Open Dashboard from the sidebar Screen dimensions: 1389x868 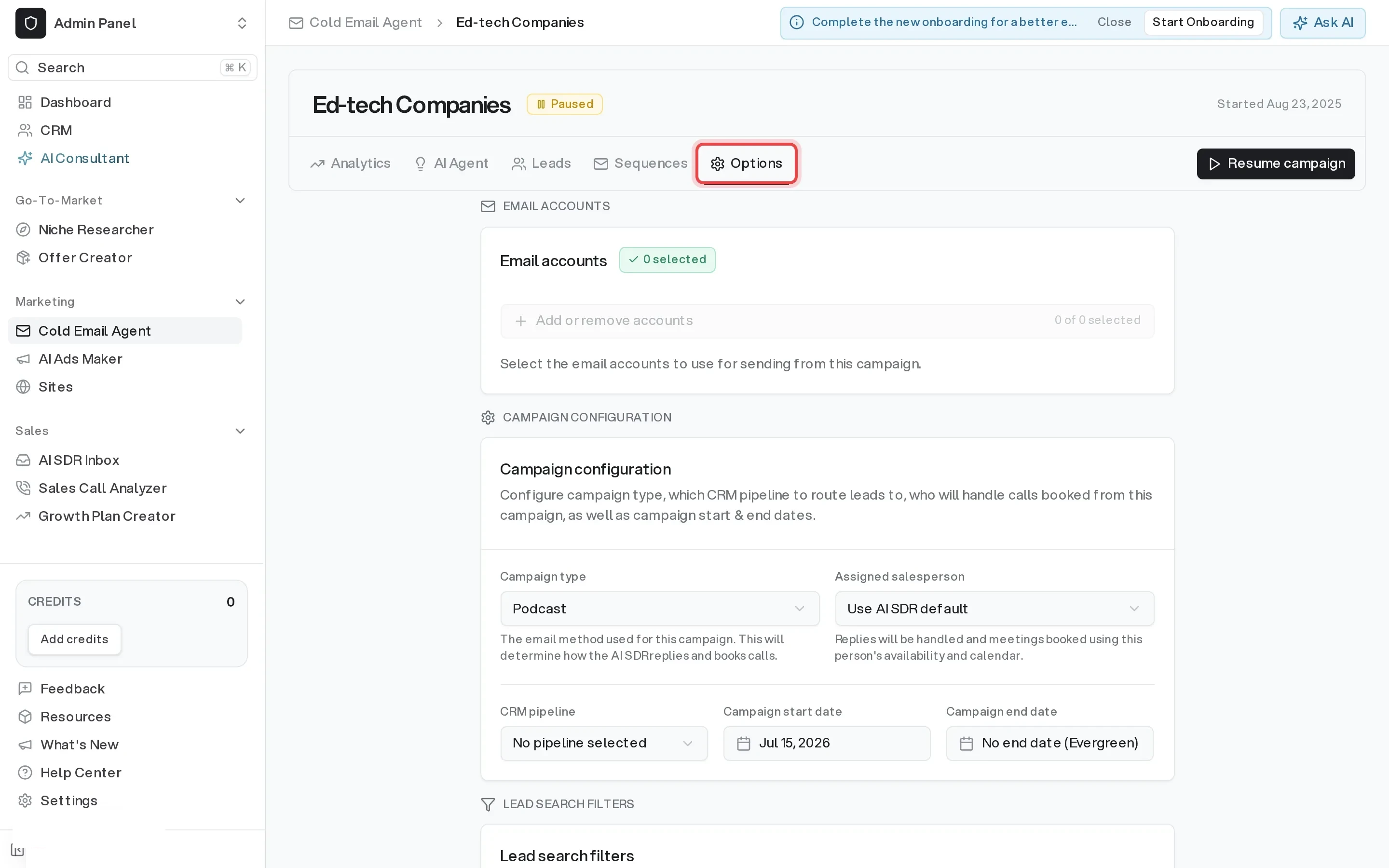75,102
